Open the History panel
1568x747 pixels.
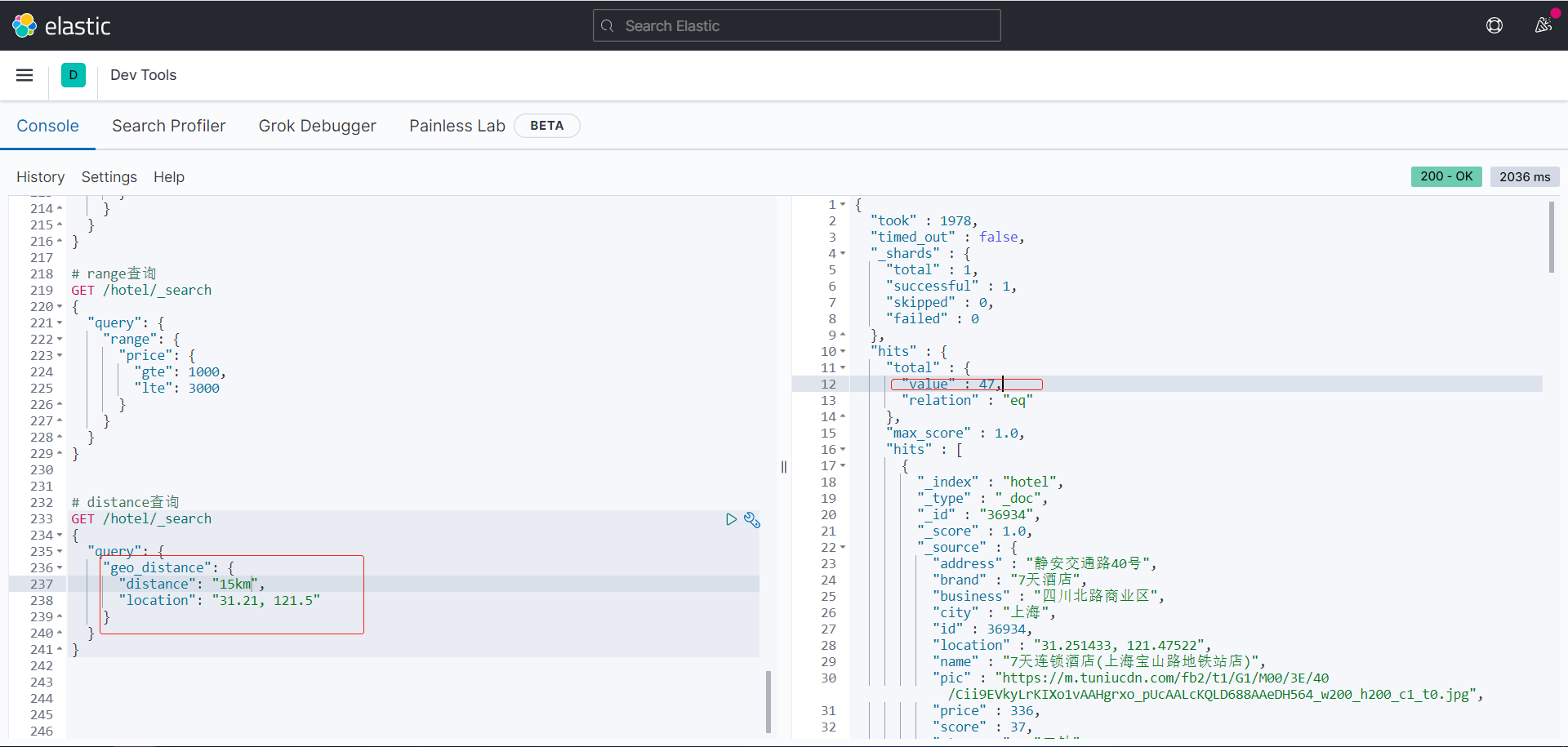[x=40, y=177]
